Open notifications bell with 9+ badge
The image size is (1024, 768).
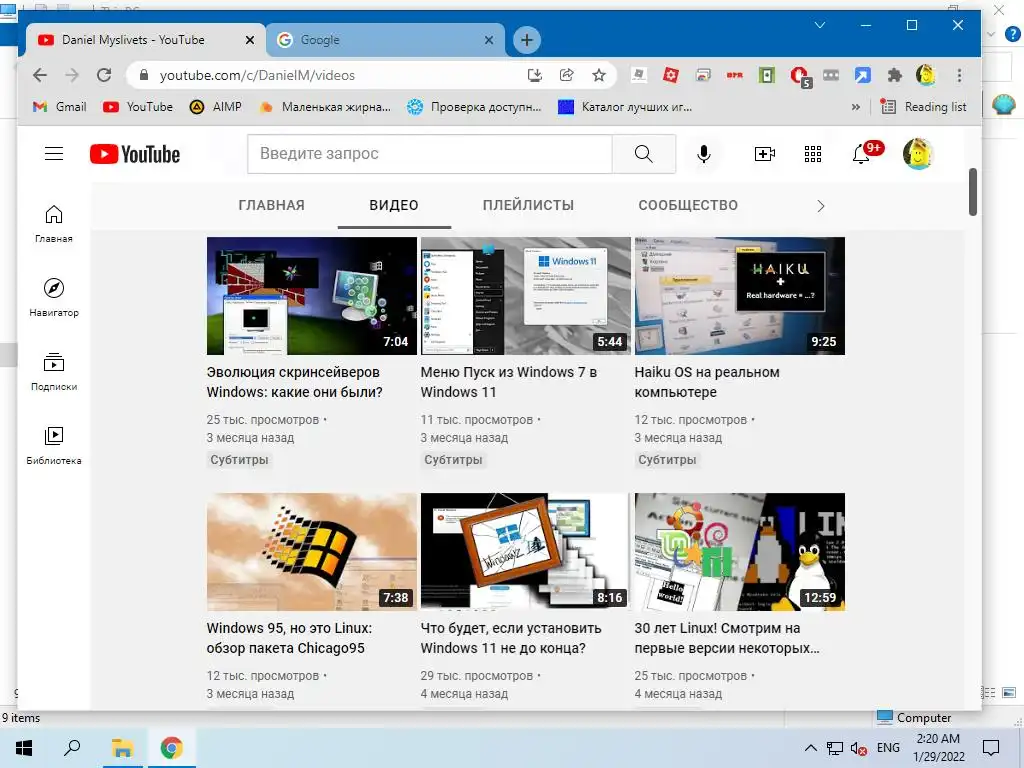coord(867,153)
